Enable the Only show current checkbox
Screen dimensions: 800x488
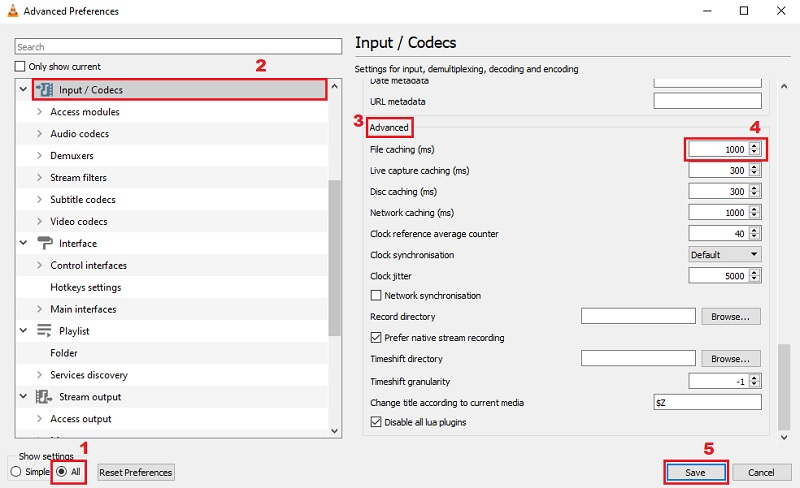[20, 66]
